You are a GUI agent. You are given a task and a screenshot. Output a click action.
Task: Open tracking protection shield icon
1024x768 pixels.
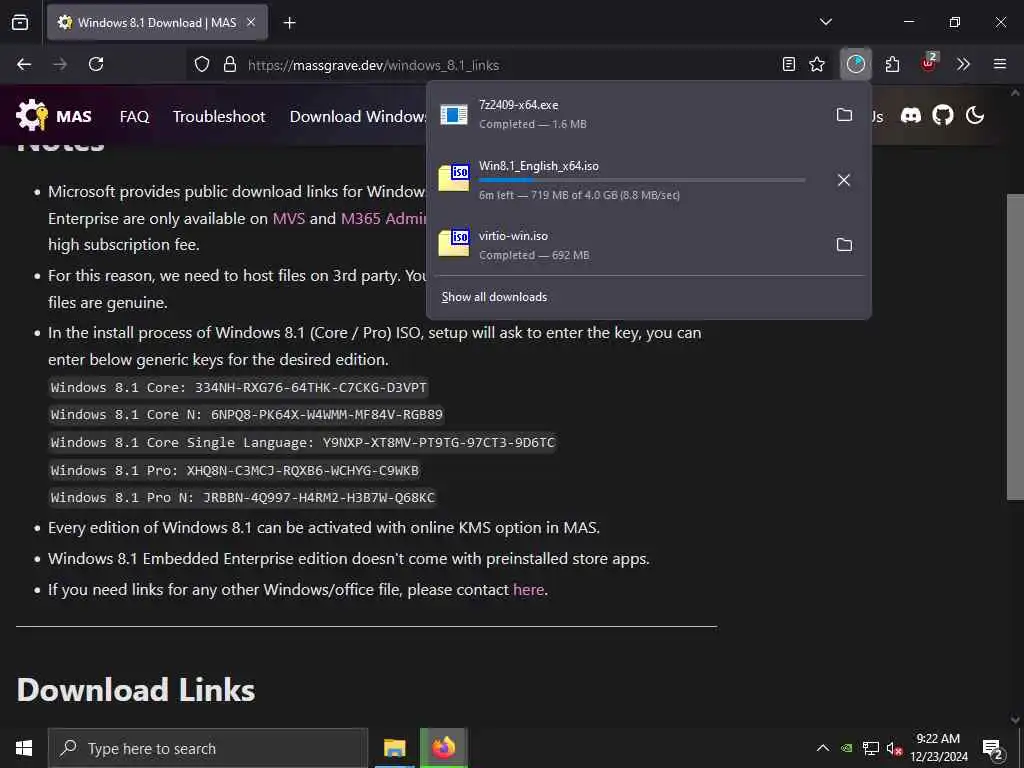point(202,64)
